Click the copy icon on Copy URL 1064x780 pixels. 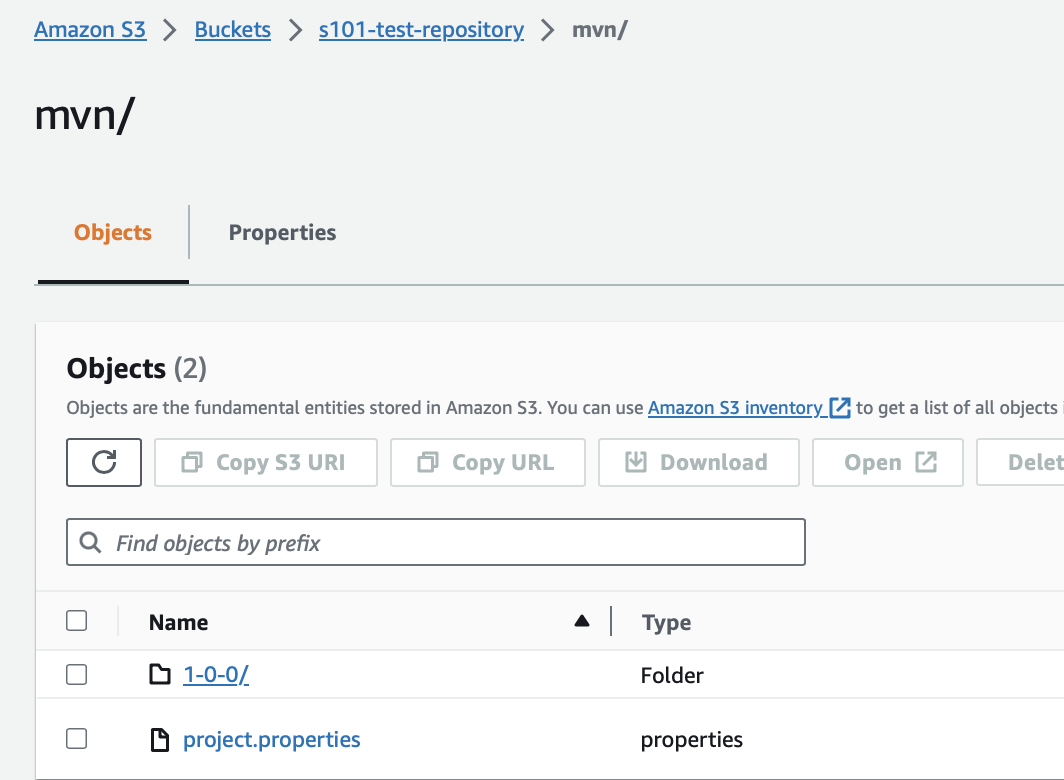pos(428,462)
